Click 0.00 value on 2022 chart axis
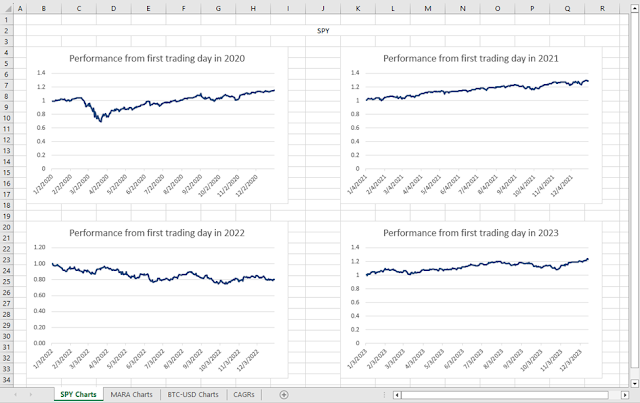The image size is (640, 403). click(x=40, y=343)
